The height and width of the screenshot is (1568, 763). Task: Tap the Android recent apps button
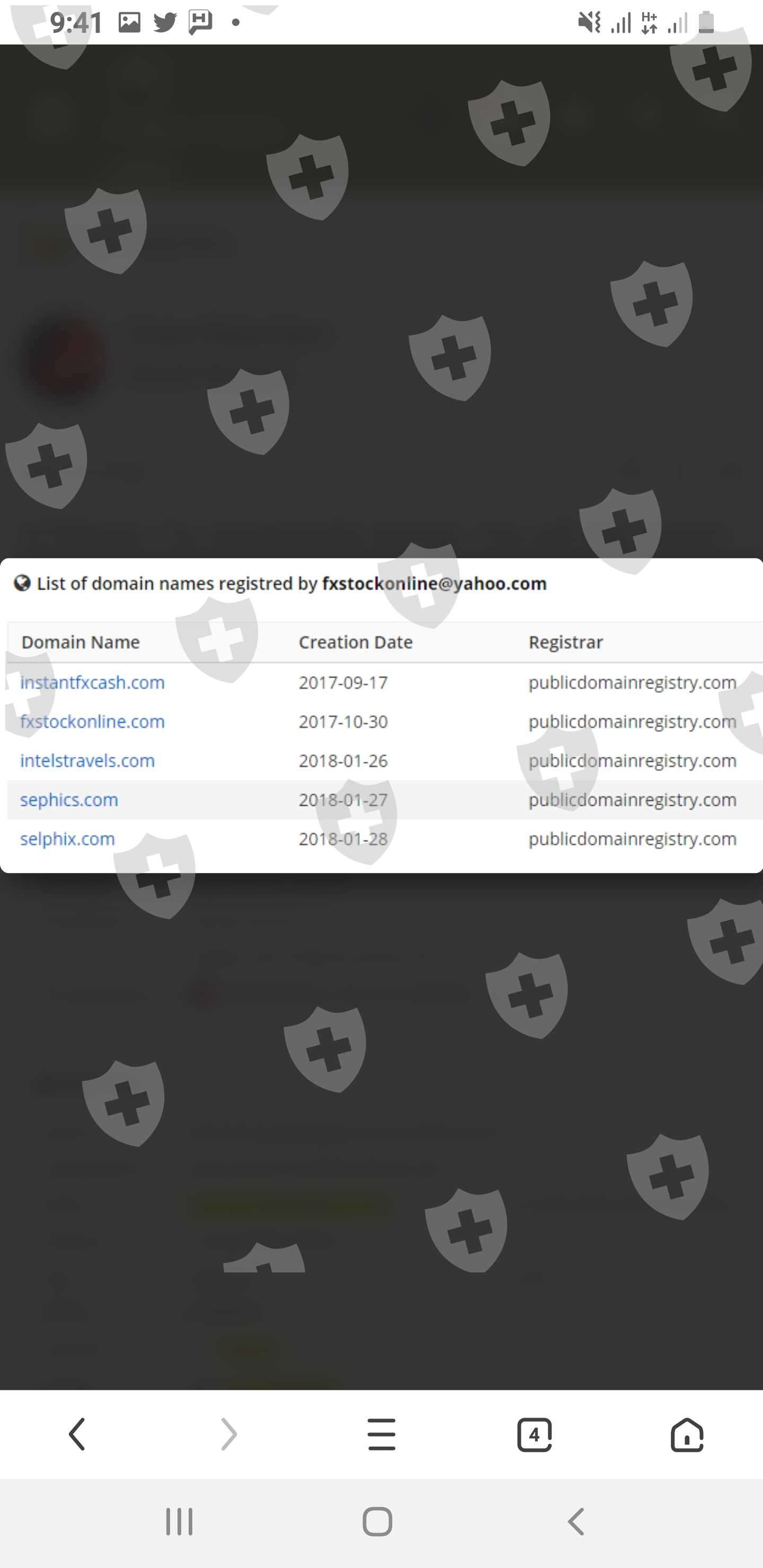click(x=179, y=1521)
